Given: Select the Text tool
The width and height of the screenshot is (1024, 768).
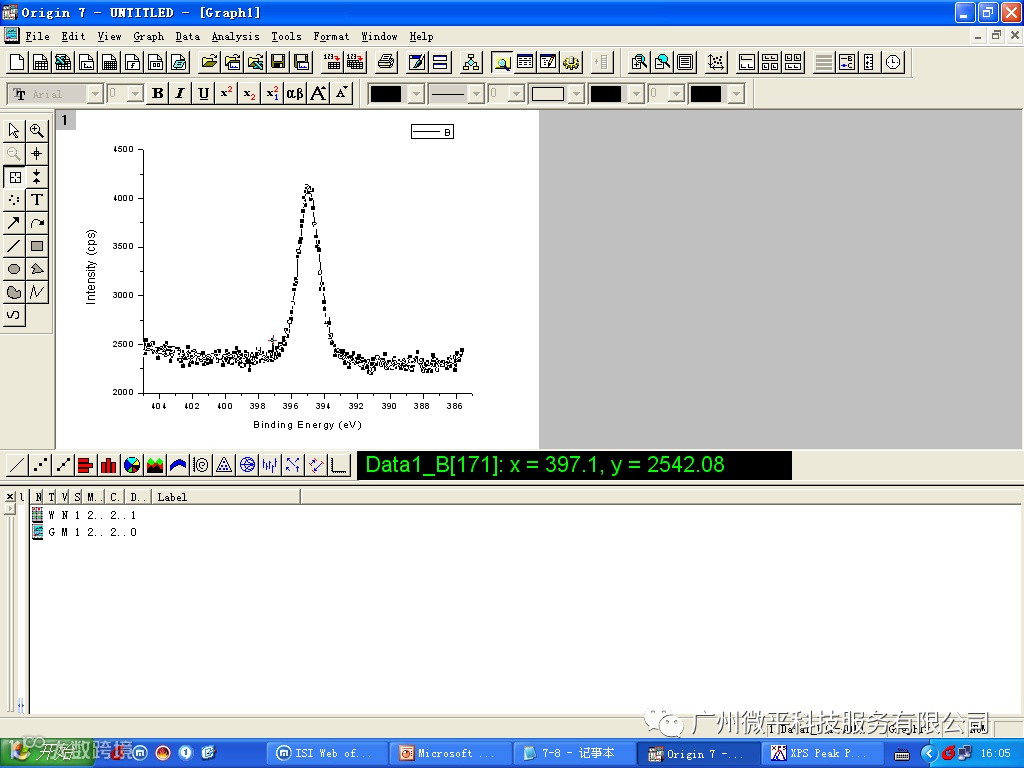Looking at the screenshot, I should click(37, 200).
